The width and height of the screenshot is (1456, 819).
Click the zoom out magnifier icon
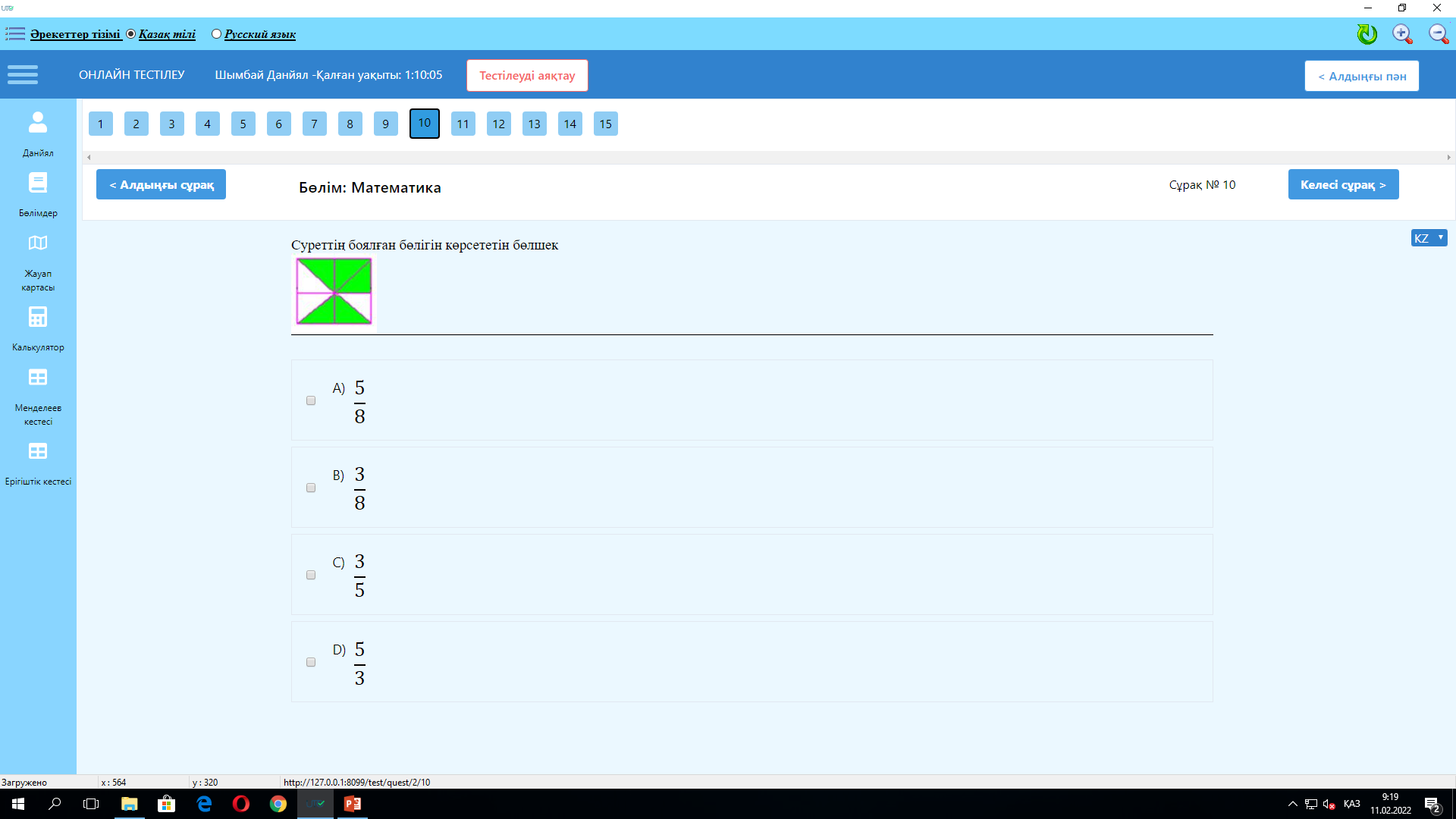[1438, 34]
